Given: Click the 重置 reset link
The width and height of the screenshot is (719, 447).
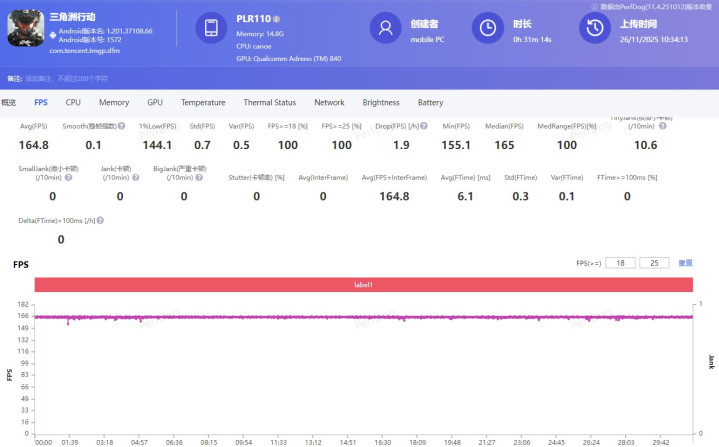Looking at the screenshot, I should coord(685,263).
